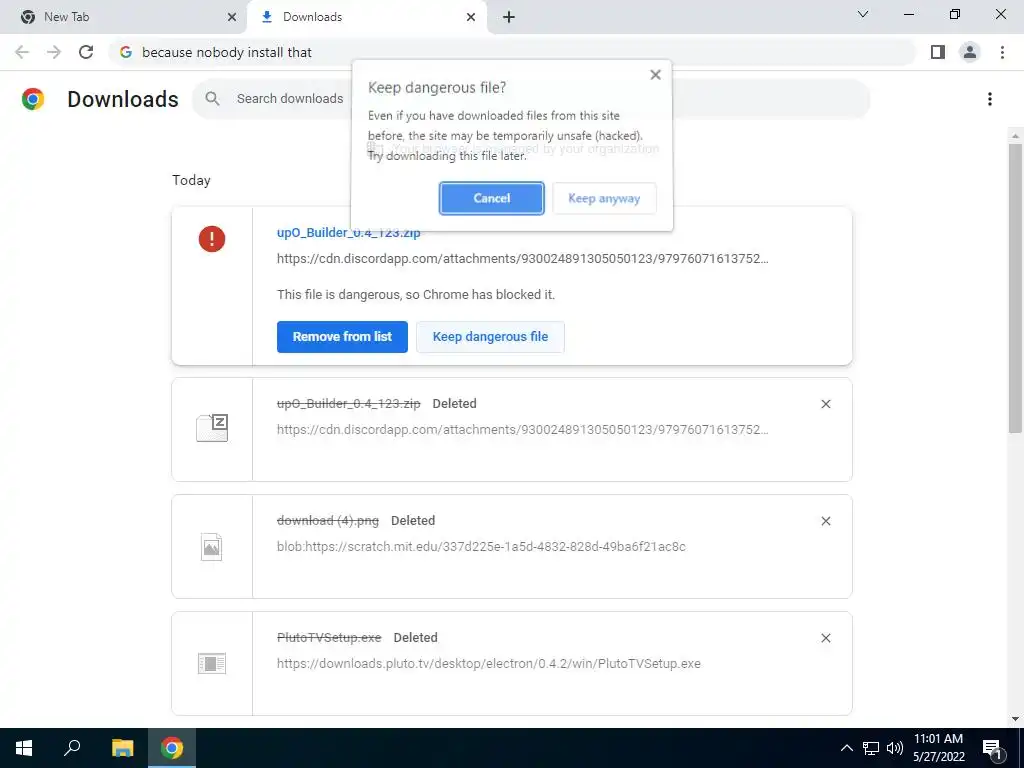Click the image file icon of download (4).png
Image resolution: width=1024 pixels, height=768 pixels.
tap(212, 547)
